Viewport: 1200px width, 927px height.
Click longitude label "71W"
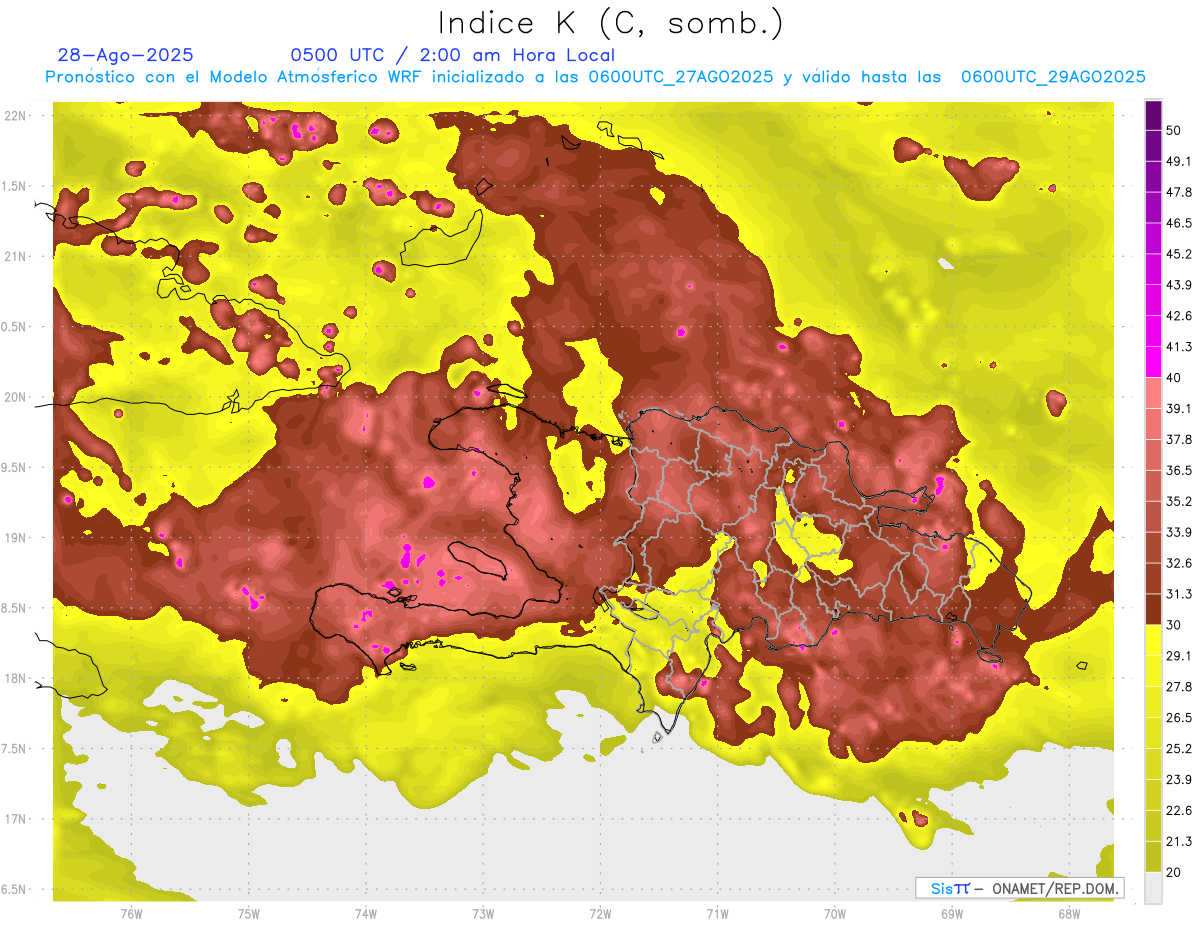click(x=717, y=913)
